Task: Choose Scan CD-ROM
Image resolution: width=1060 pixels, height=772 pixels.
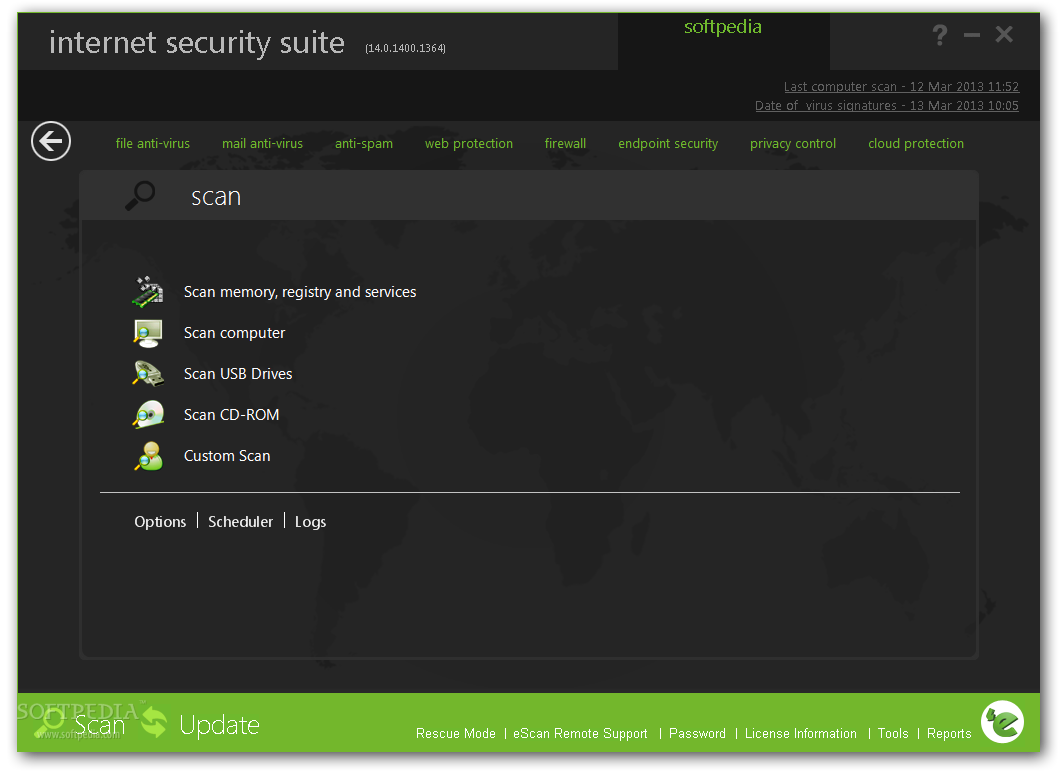Action: coord(231,414)
